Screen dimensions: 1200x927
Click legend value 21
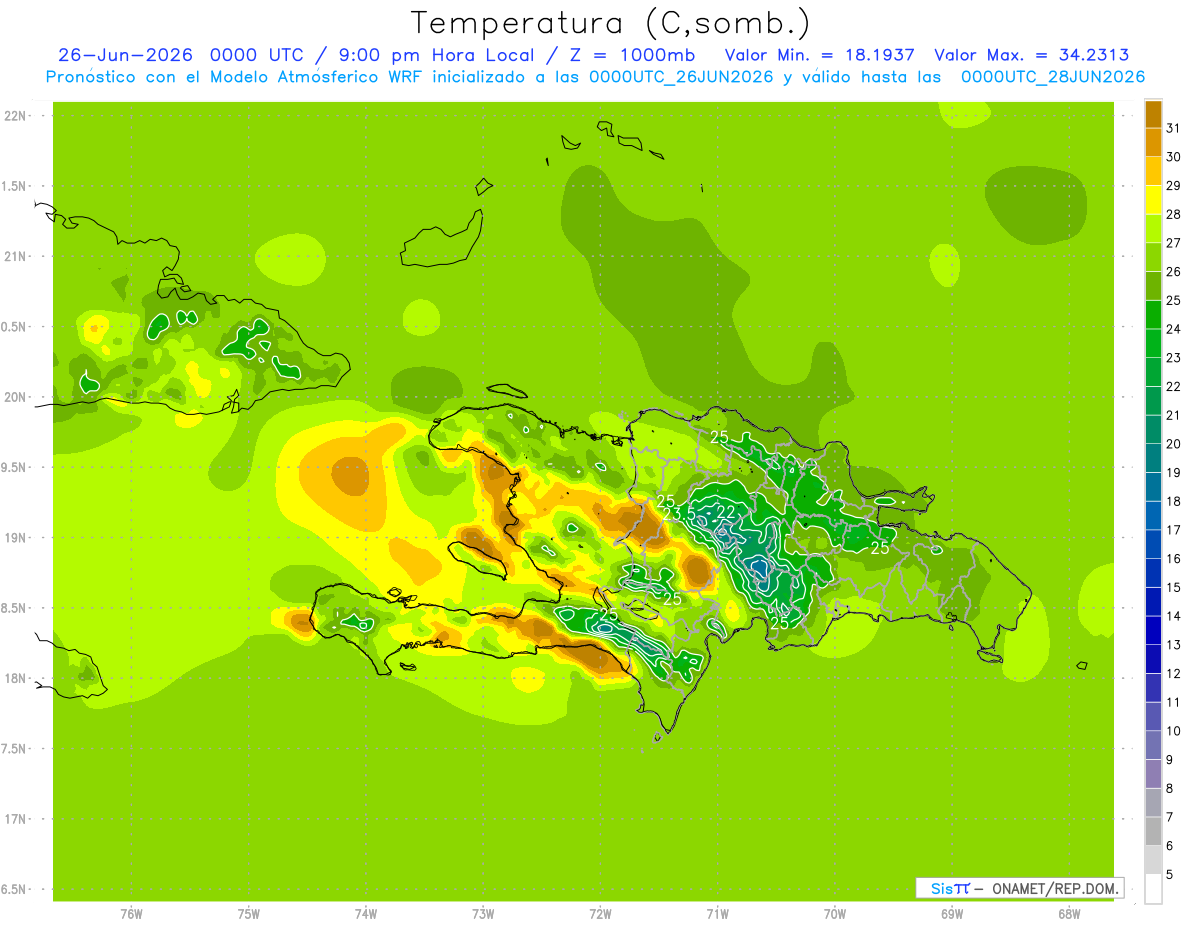[x=1174, y=415]
